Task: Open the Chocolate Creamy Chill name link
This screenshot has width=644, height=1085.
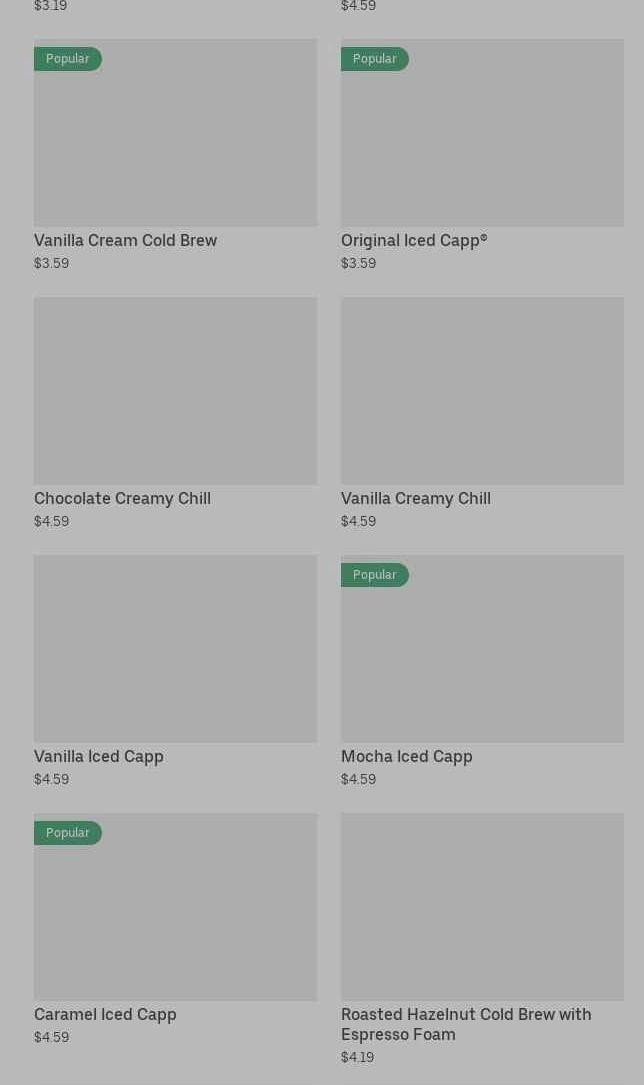Action: click(122, 498)
